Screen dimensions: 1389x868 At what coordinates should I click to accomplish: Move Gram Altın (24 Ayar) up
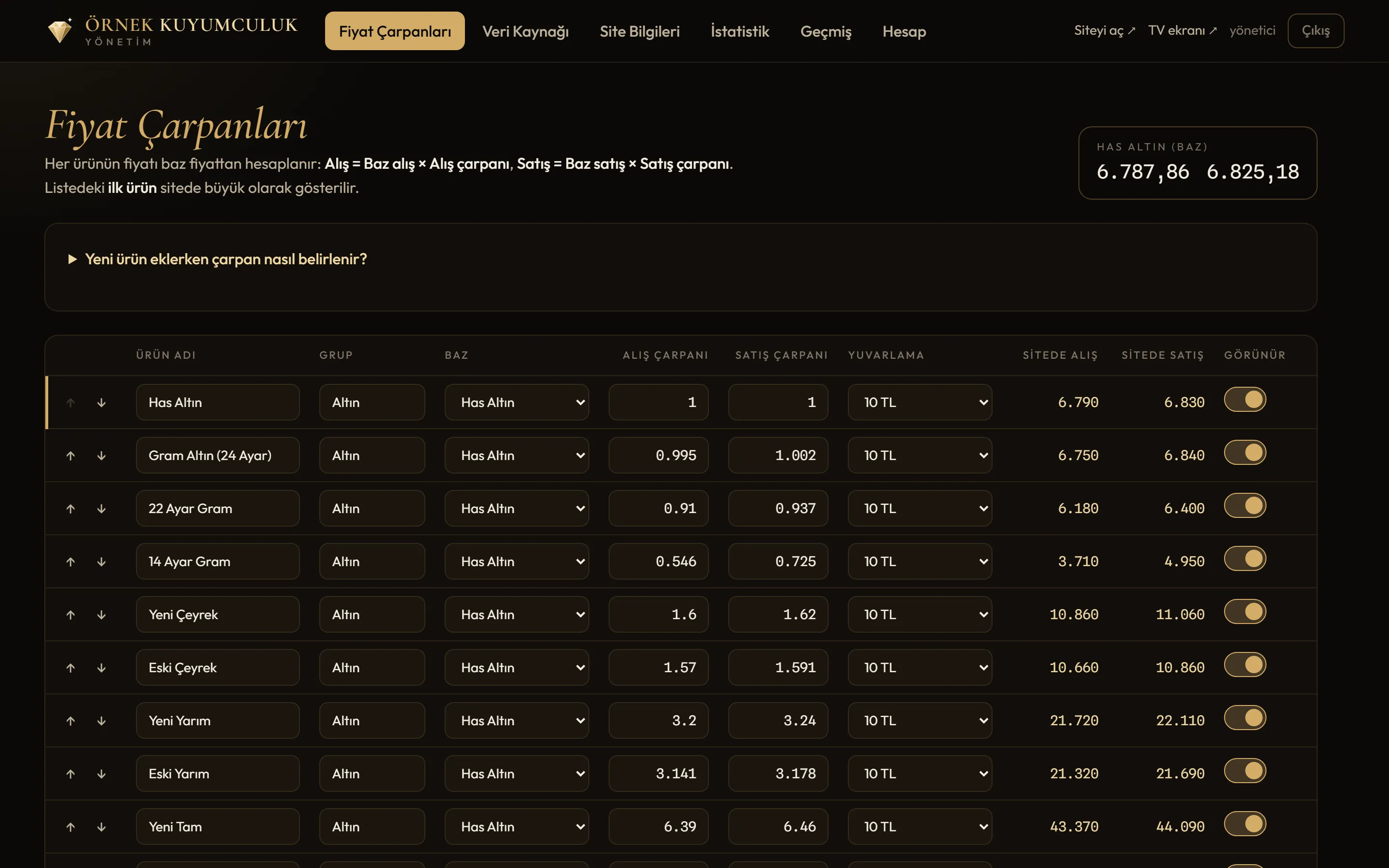pos(70,456)
